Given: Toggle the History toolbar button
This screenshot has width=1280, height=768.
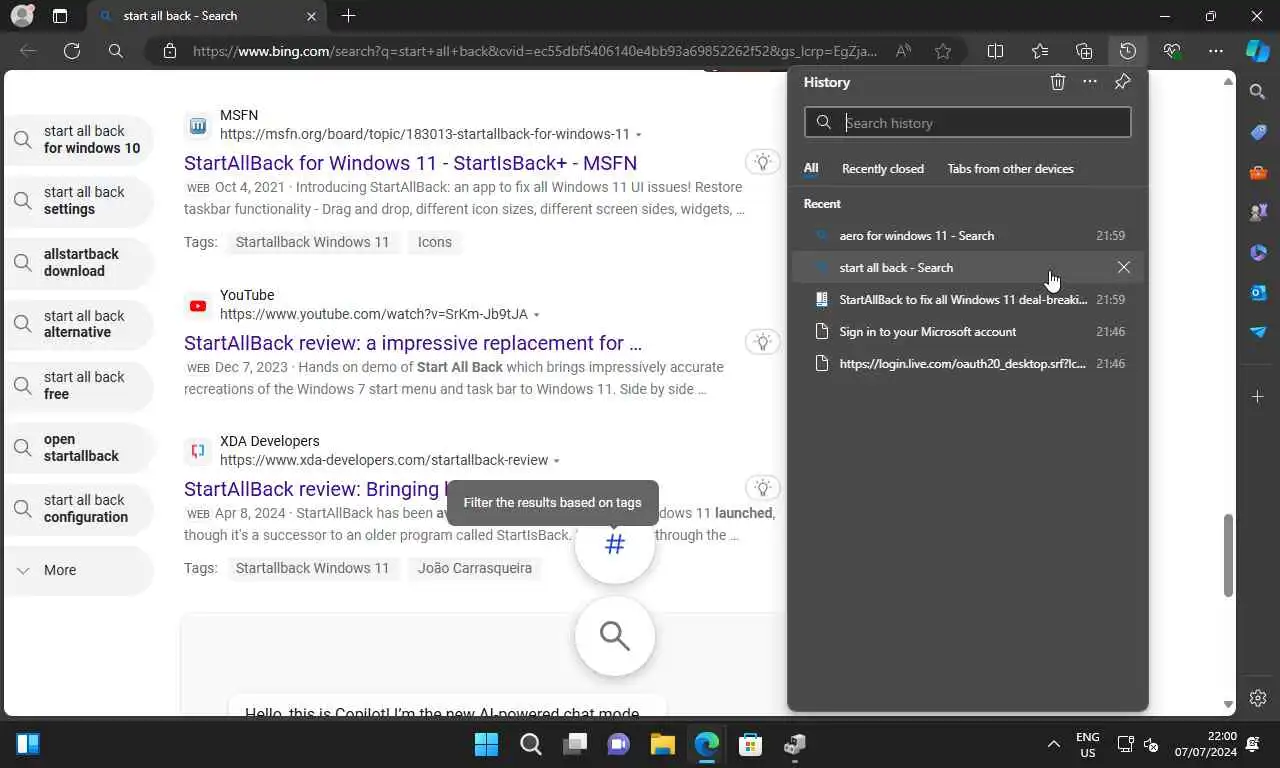Looking at the screenshot, I should pos(1128,51).
